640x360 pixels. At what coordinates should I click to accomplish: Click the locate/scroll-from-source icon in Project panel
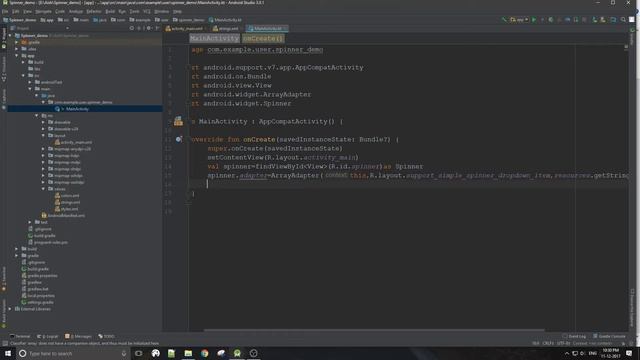131,28
